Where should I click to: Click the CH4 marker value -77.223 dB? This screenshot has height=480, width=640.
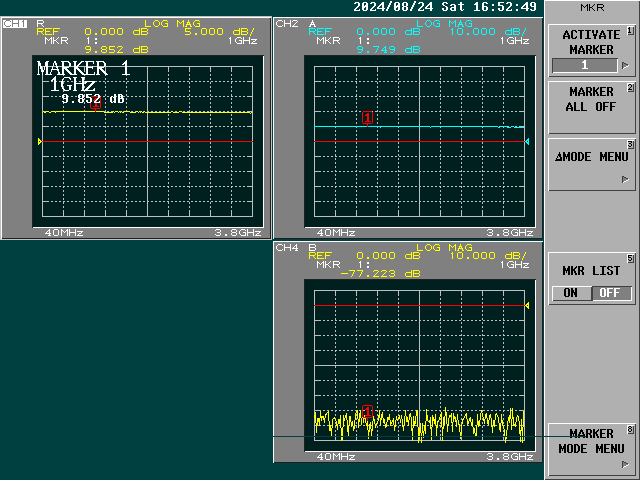click(x=380, y=274)
